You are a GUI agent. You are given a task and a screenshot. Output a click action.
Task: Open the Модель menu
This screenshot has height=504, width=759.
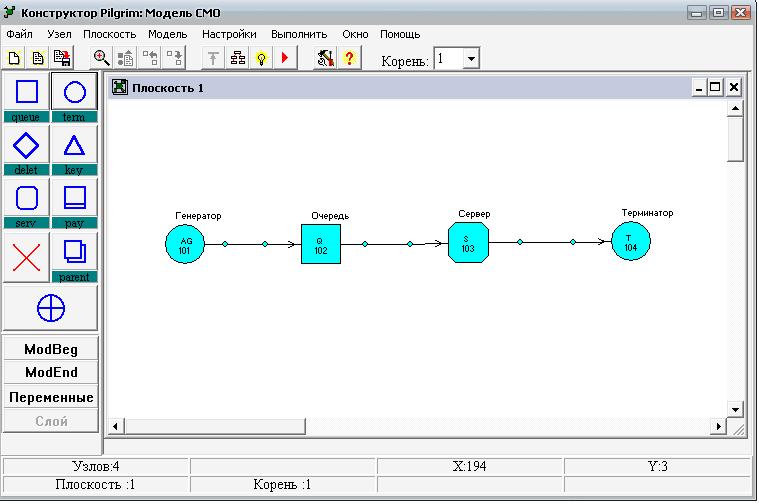pos(167,34)
